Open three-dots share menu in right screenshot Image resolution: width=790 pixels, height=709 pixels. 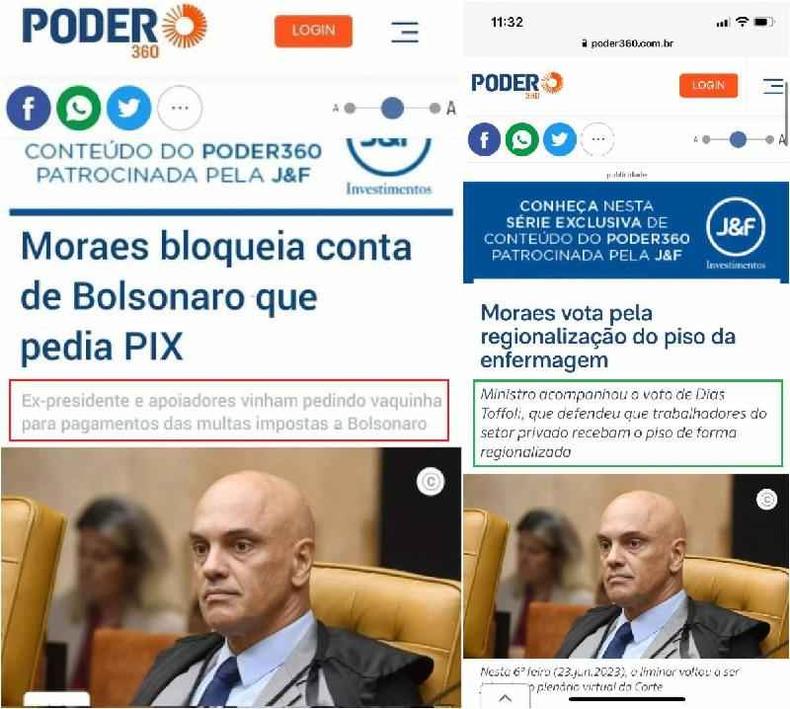click(598, 139)
